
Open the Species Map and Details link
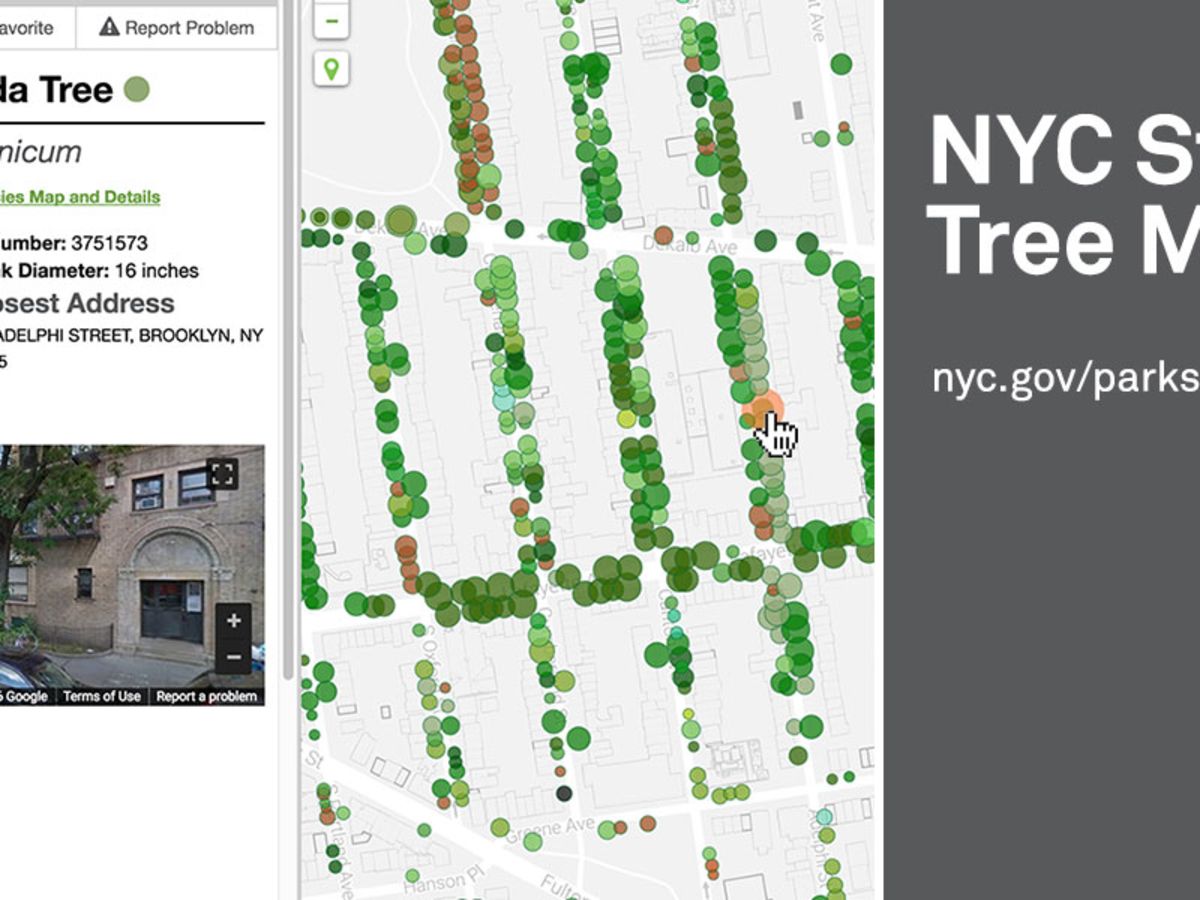click(x=80, y=196)
